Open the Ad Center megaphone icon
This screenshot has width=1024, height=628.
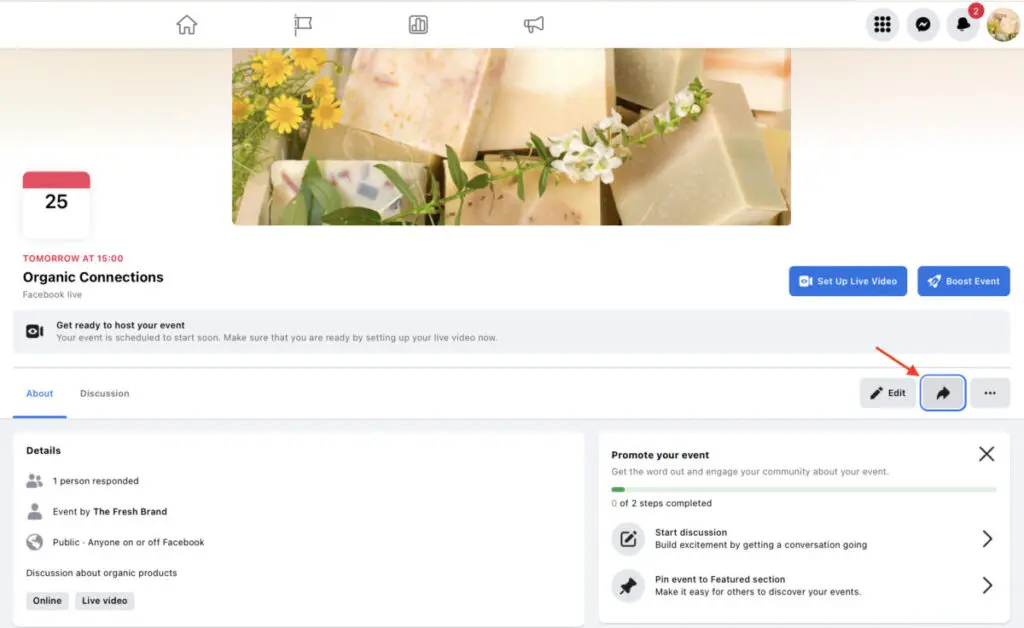pos(533,25)
